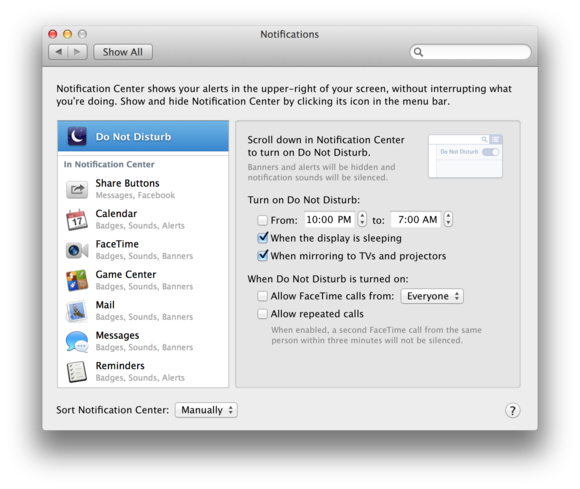Enable Allow repeated calls checkbox
This screenshot has width=580, height=489.
click(262, 314)
